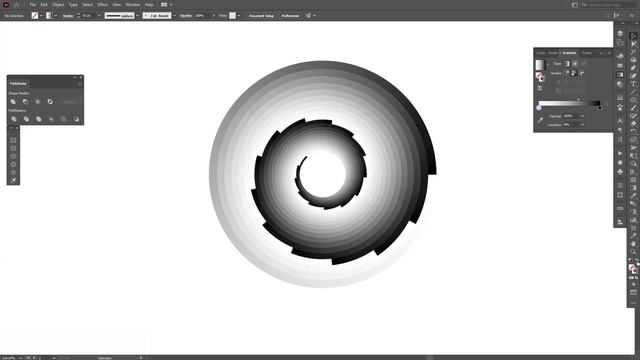Click the Crop pathfinder icon
The image size is (640, 360).
[x=51, y=119]
